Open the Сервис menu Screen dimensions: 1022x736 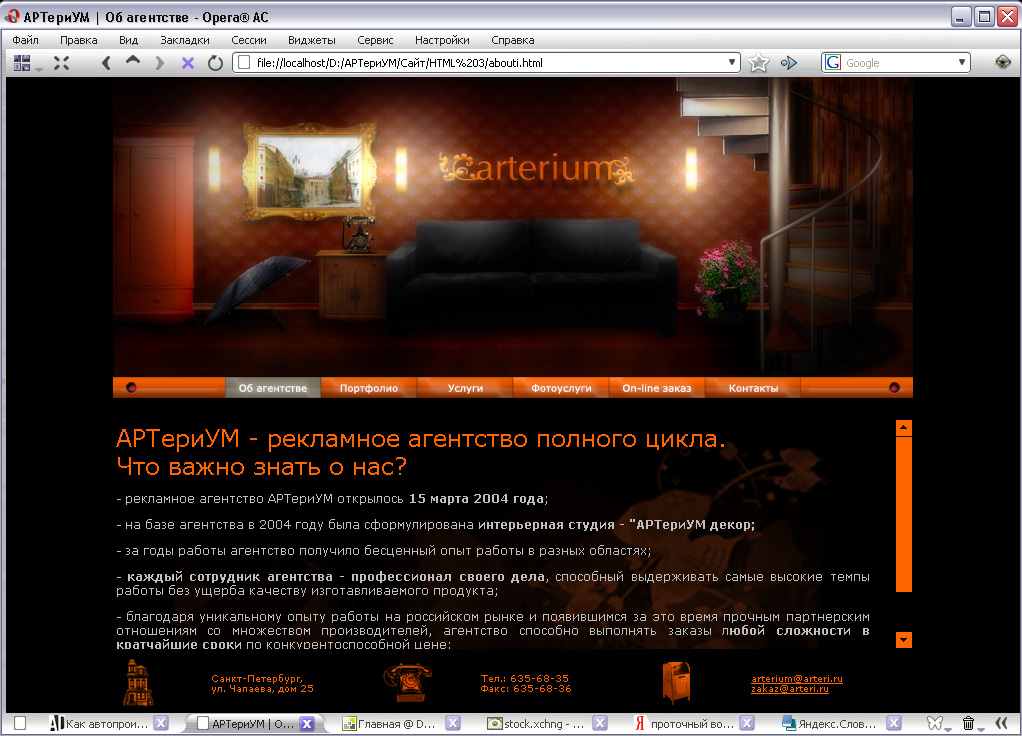375,40
